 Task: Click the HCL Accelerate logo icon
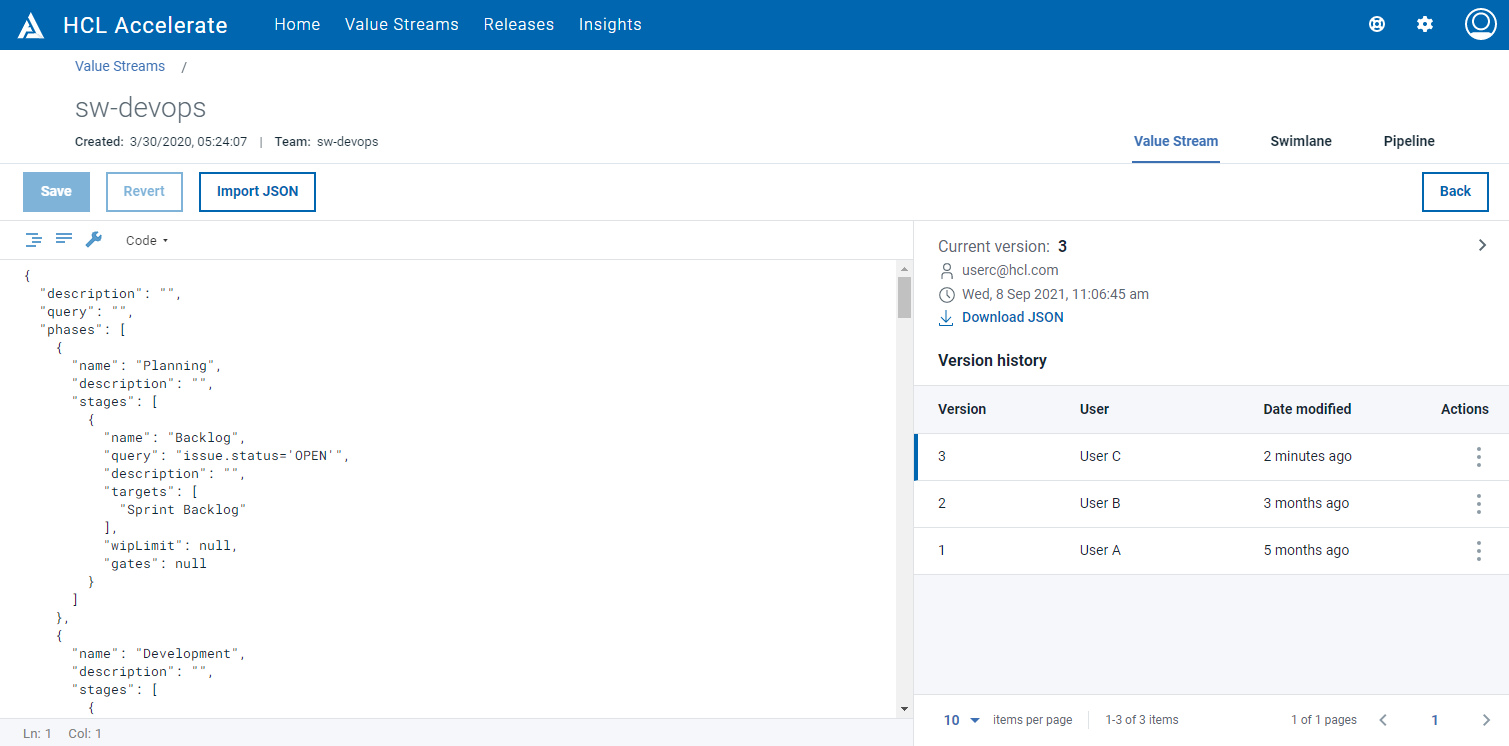[x=31, y=25]
